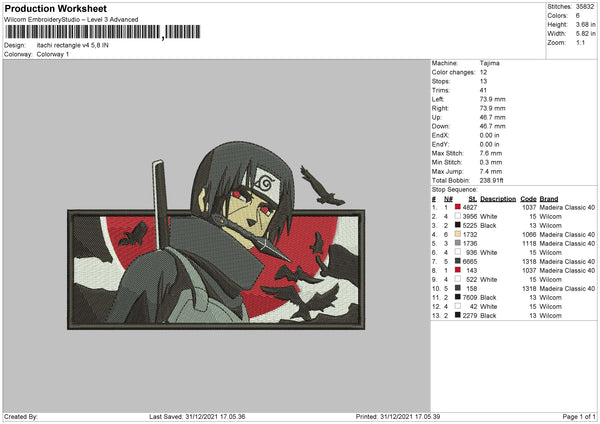The width and height of the screenshot is (600, 424).
Task: Click the dark swatch beside 6665
Action: 457,261
